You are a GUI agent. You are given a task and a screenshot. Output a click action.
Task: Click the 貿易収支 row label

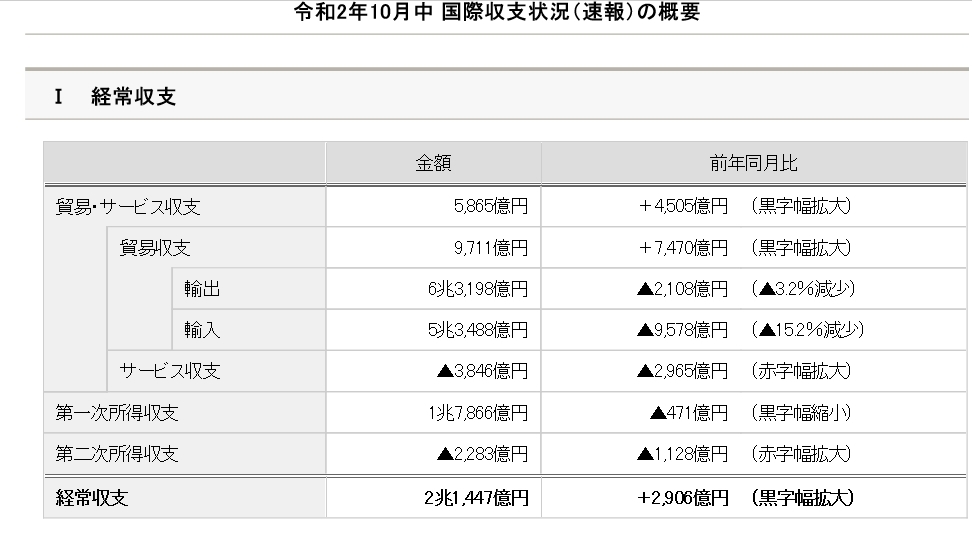tap(155, 248)
